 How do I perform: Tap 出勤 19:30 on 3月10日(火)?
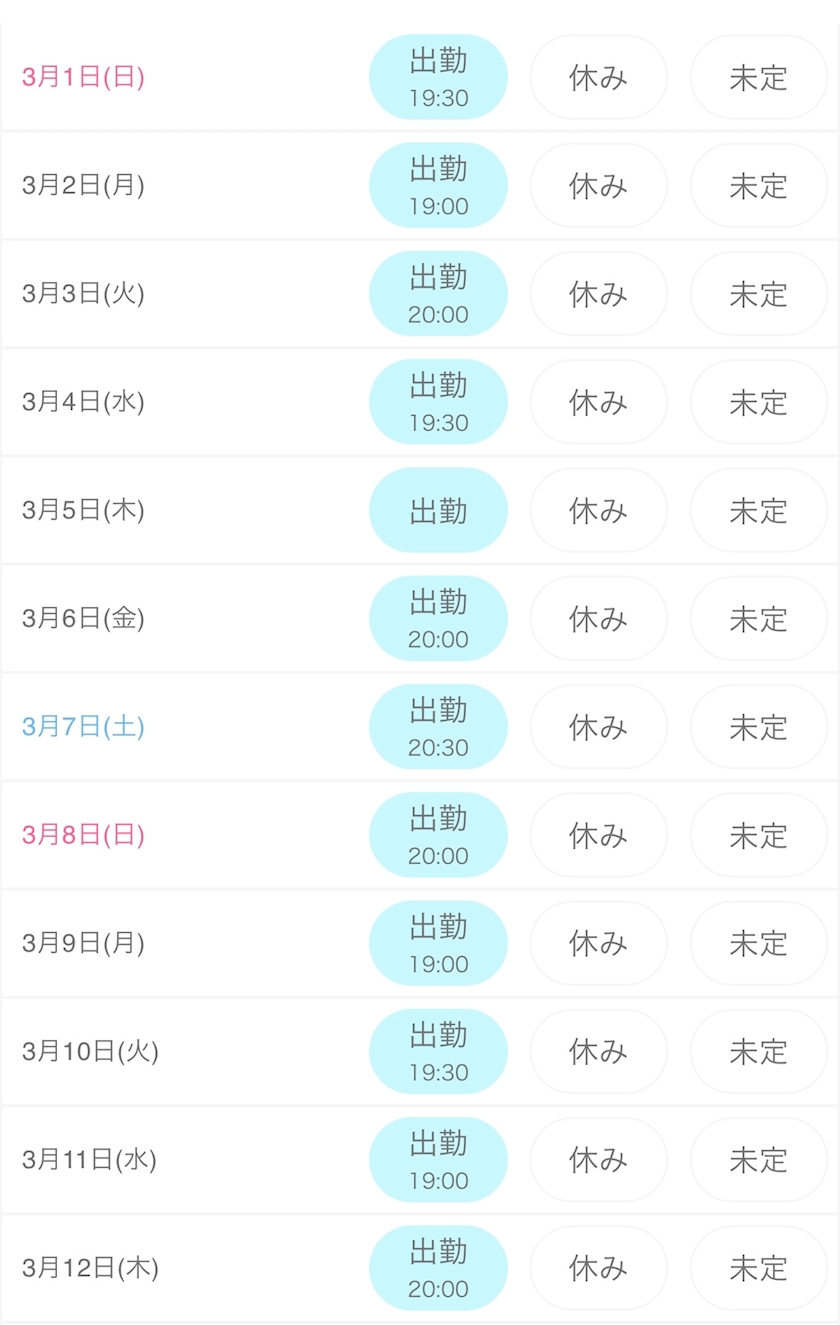(x=438, y=1051)
